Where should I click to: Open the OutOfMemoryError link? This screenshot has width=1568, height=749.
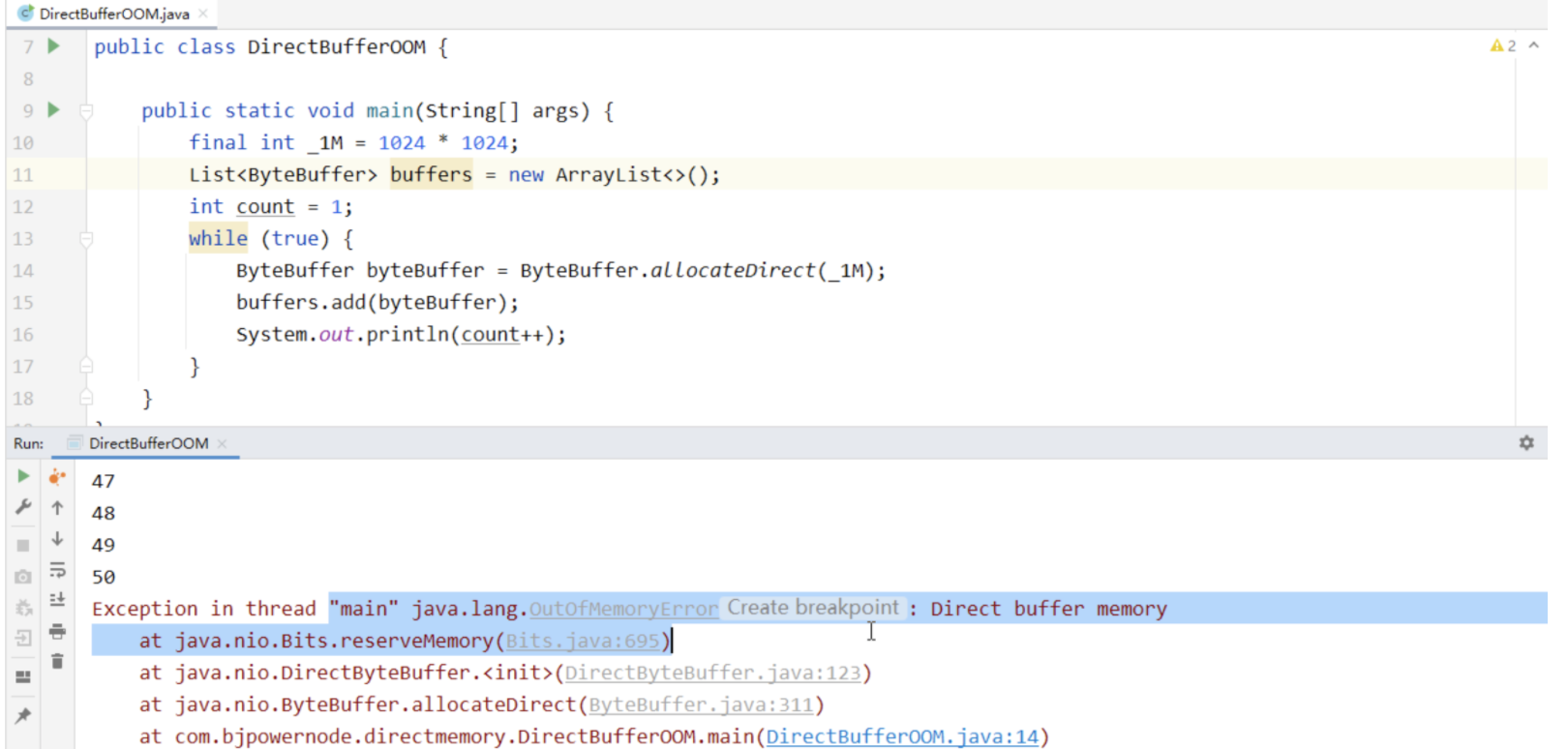[623, 609]
